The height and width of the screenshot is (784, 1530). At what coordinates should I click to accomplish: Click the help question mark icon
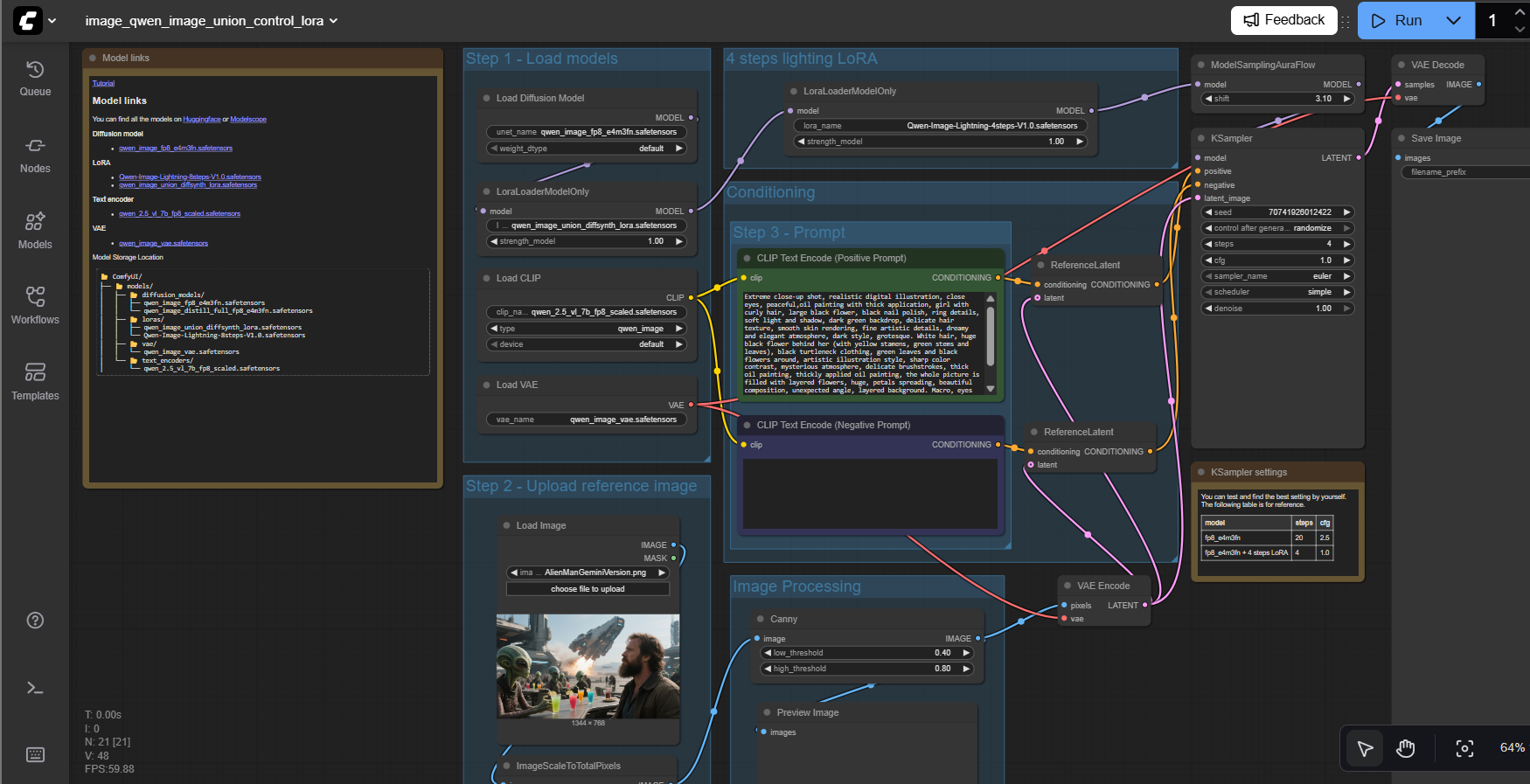(x=35, y=621)
